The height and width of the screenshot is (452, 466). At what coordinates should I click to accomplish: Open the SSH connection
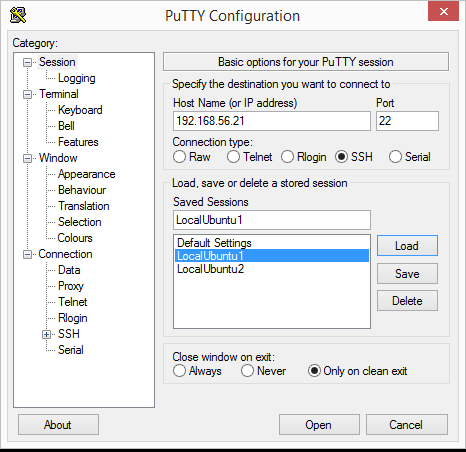pyautogui.click(x=319, y=425)
